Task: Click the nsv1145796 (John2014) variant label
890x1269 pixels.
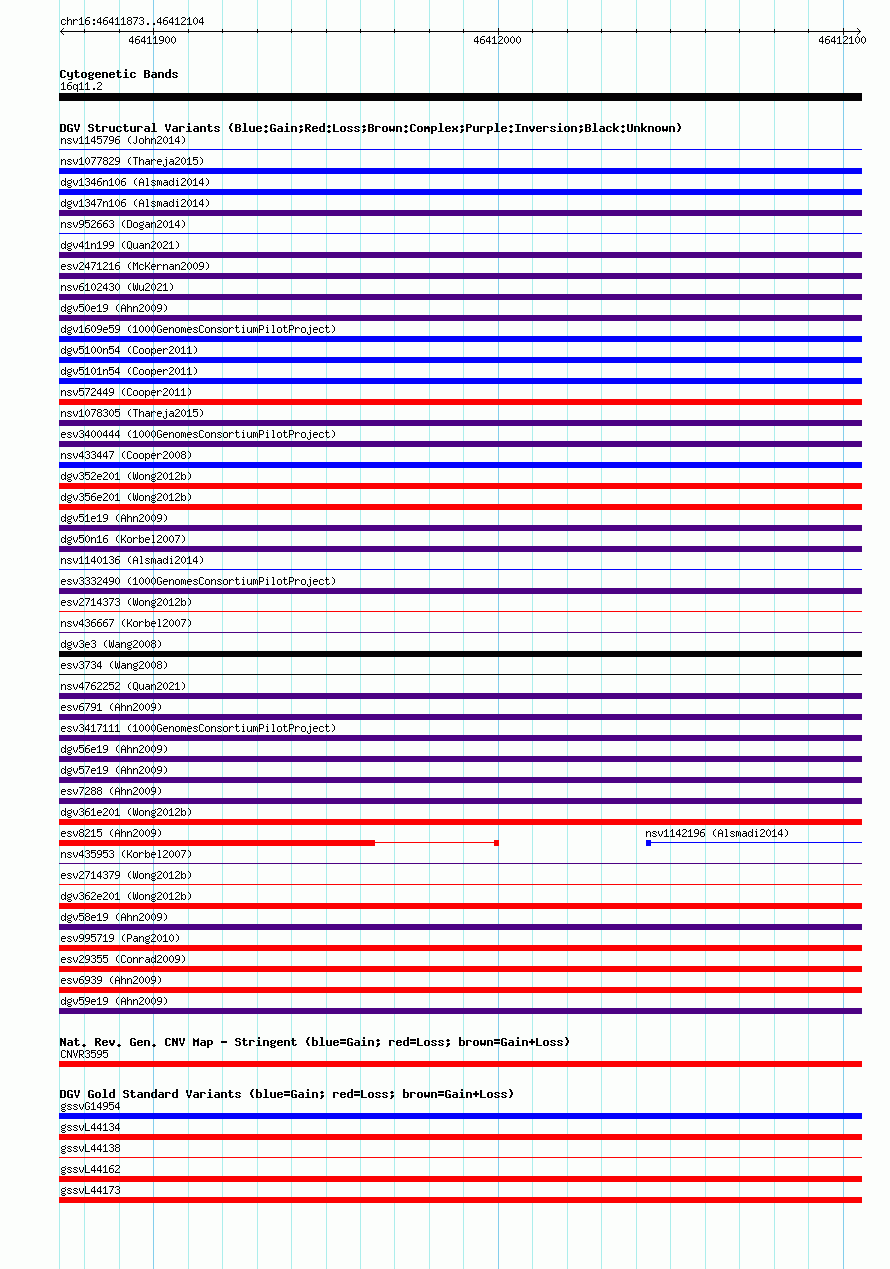Action: coord(123,140)
